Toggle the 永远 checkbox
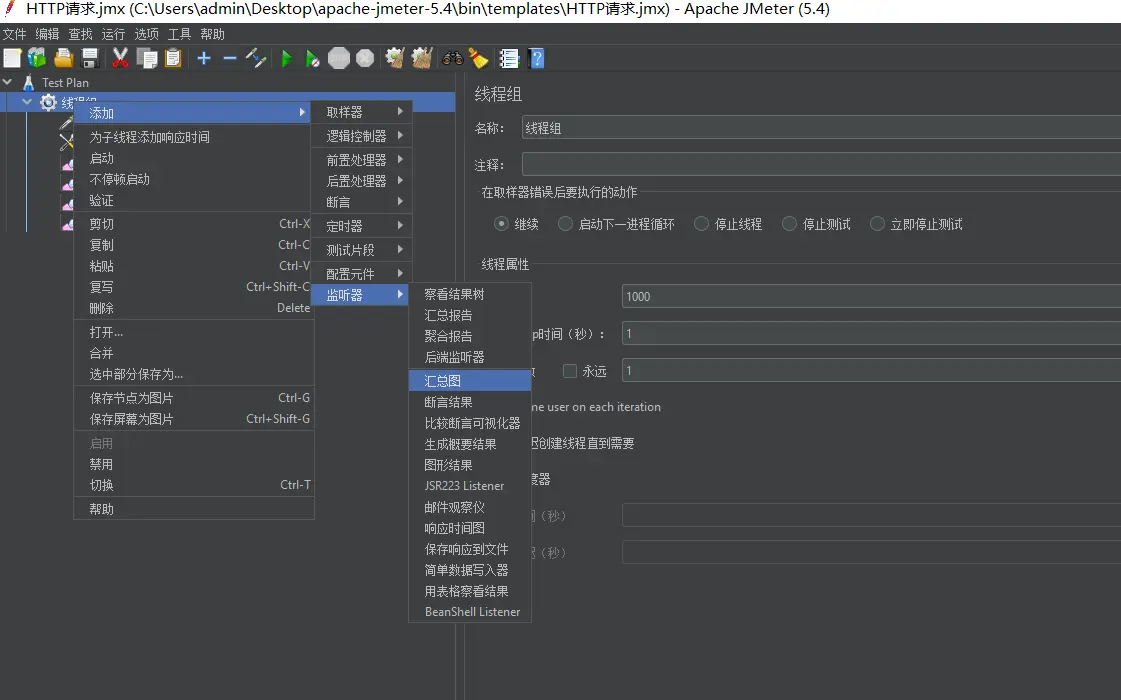This screenshot has height=700, width=1121. pos(570,371)
